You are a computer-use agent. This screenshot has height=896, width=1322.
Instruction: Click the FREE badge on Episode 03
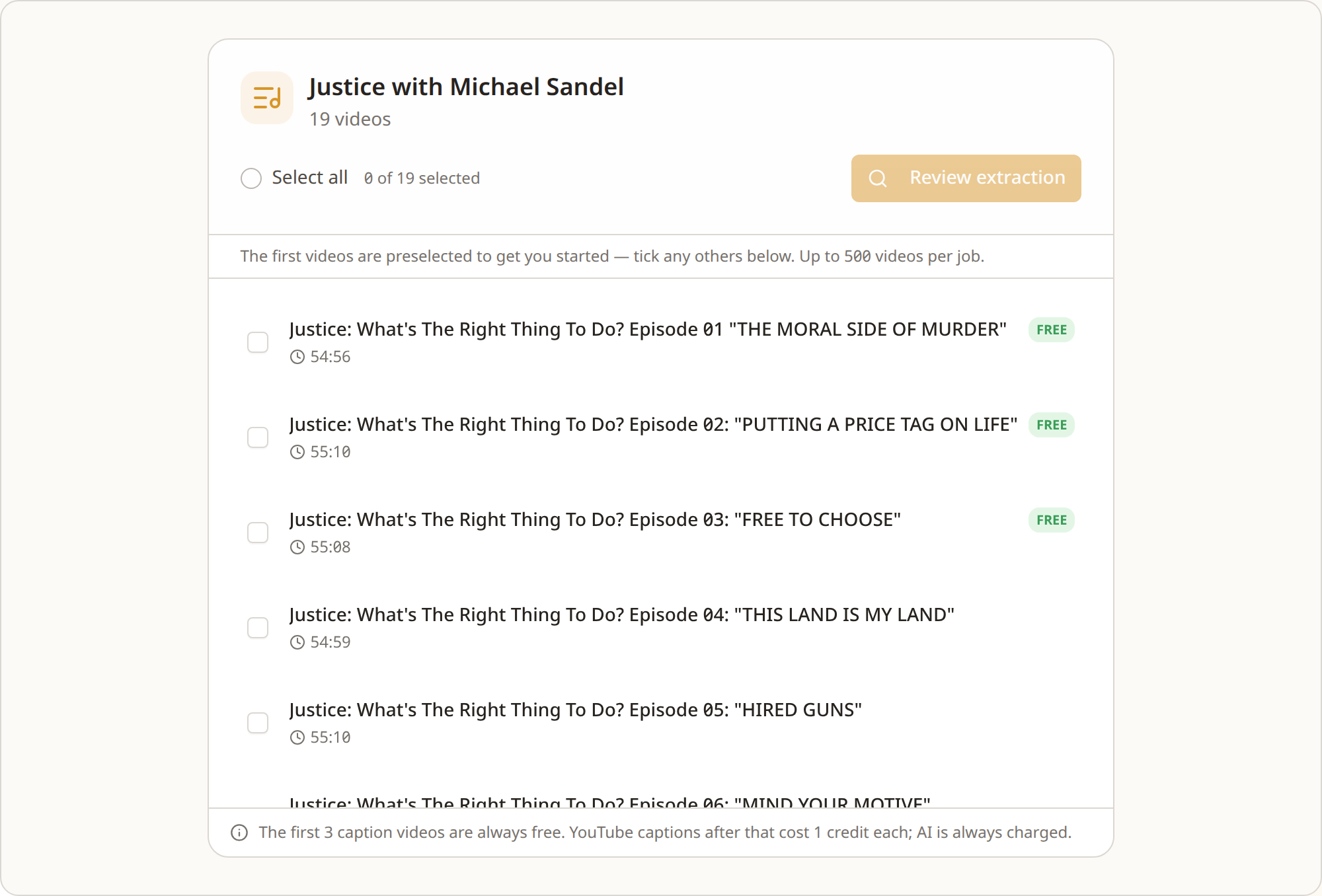click(x=1052, y=520)
